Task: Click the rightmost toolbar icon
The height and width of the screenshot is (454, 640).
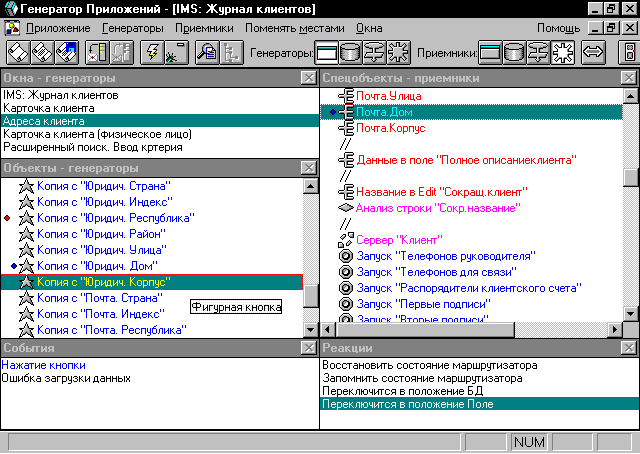Action: (x=628, y=52)
